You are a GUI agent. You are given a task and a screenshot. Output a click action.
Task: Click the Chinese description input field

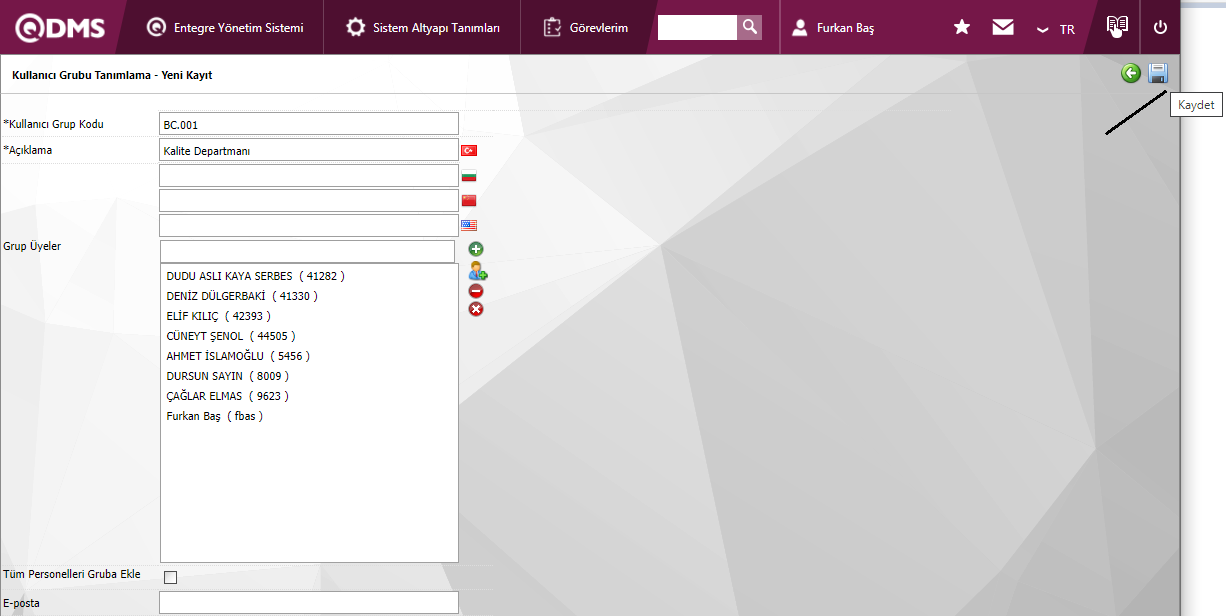click(x=309, y=200)
